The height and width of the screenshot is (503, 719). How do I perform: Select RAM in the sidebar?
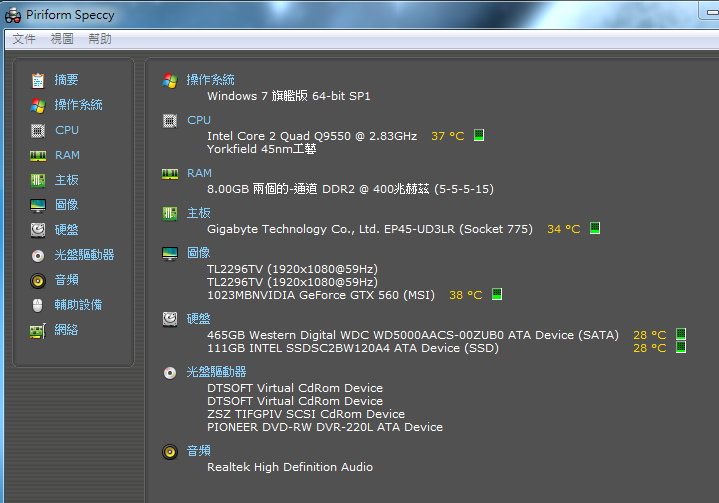pos(67,155)
